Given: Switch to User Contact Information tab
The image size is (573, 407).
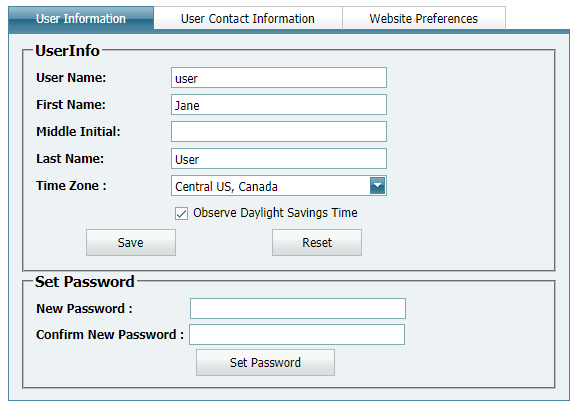Looking at the screenshot, I should 248,18.
